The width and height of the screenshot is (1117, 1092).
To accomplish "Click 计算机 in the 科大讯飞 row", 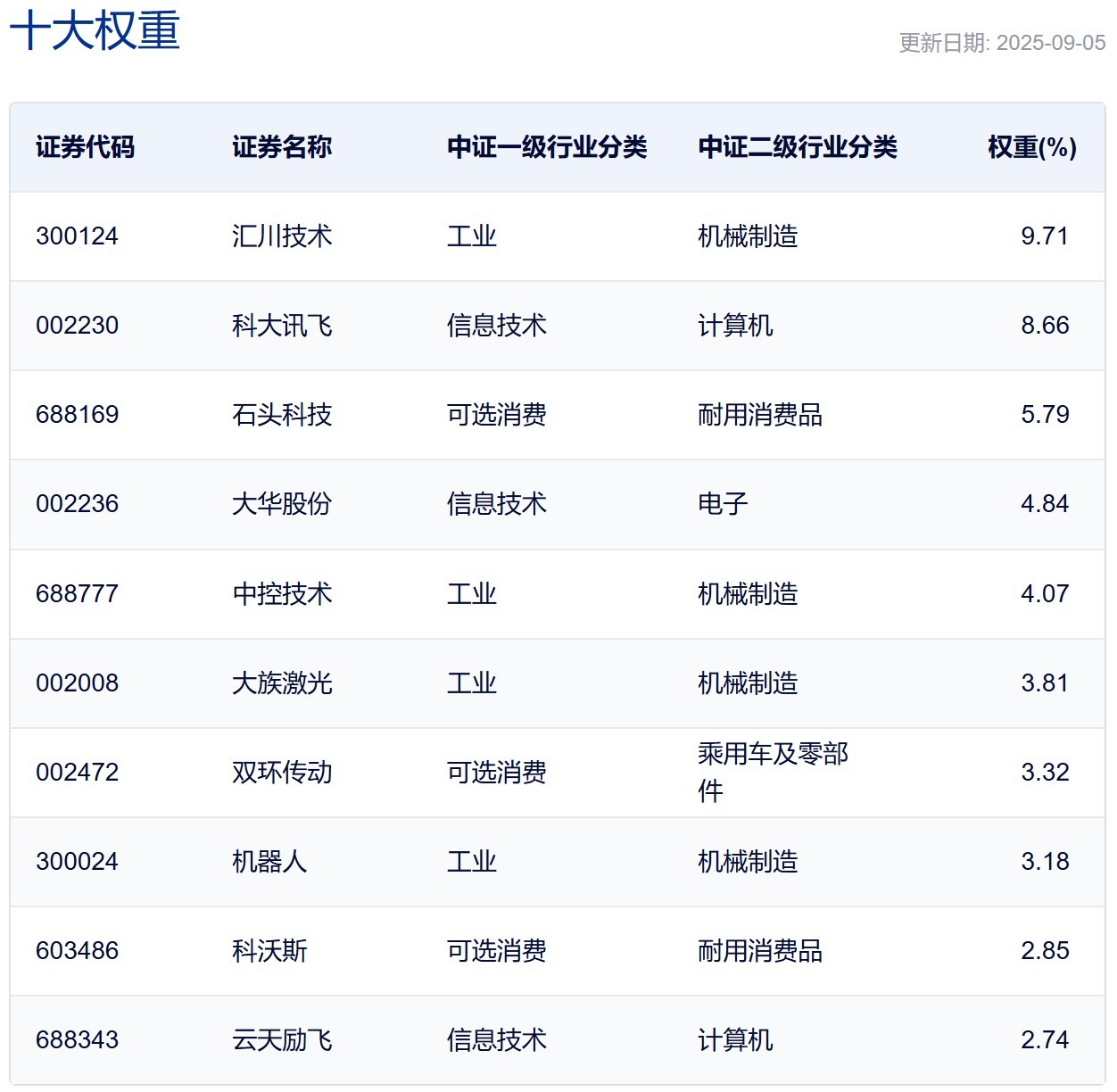I will 735,326.
